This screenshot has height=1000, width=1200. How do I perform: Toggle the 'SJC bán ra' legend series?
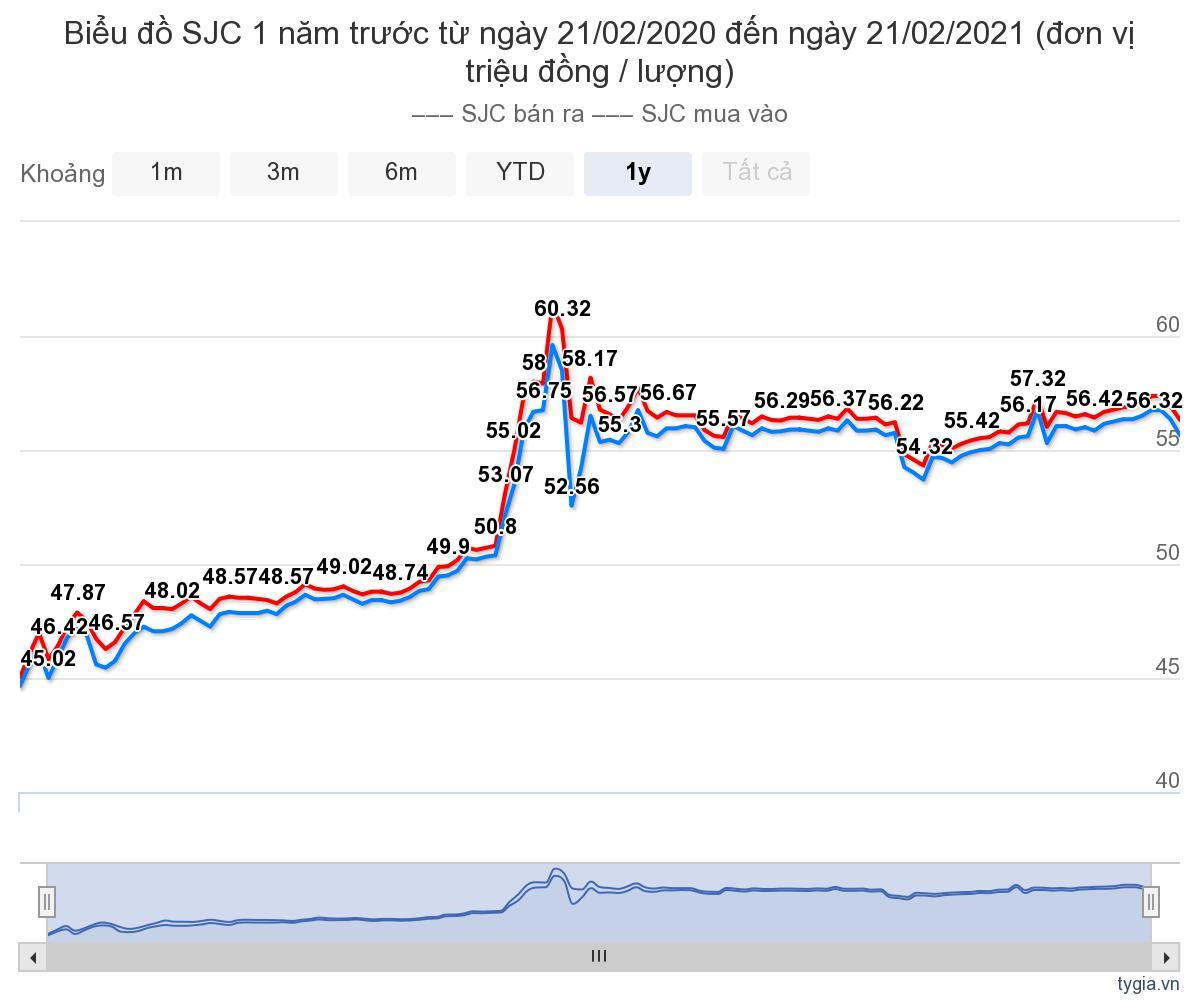(x=500, y=114)
